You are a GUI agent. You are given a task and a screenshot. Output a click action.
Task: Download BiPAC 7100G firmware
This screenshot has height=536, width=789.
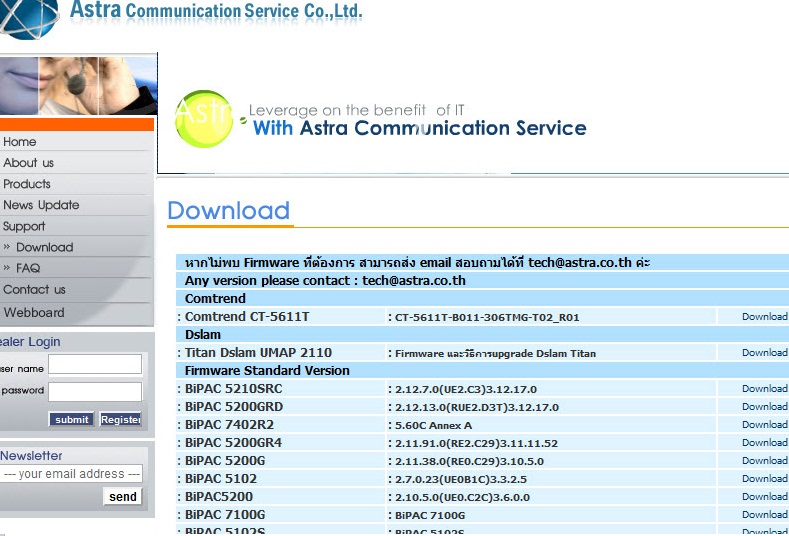click(x=764, y=515)
